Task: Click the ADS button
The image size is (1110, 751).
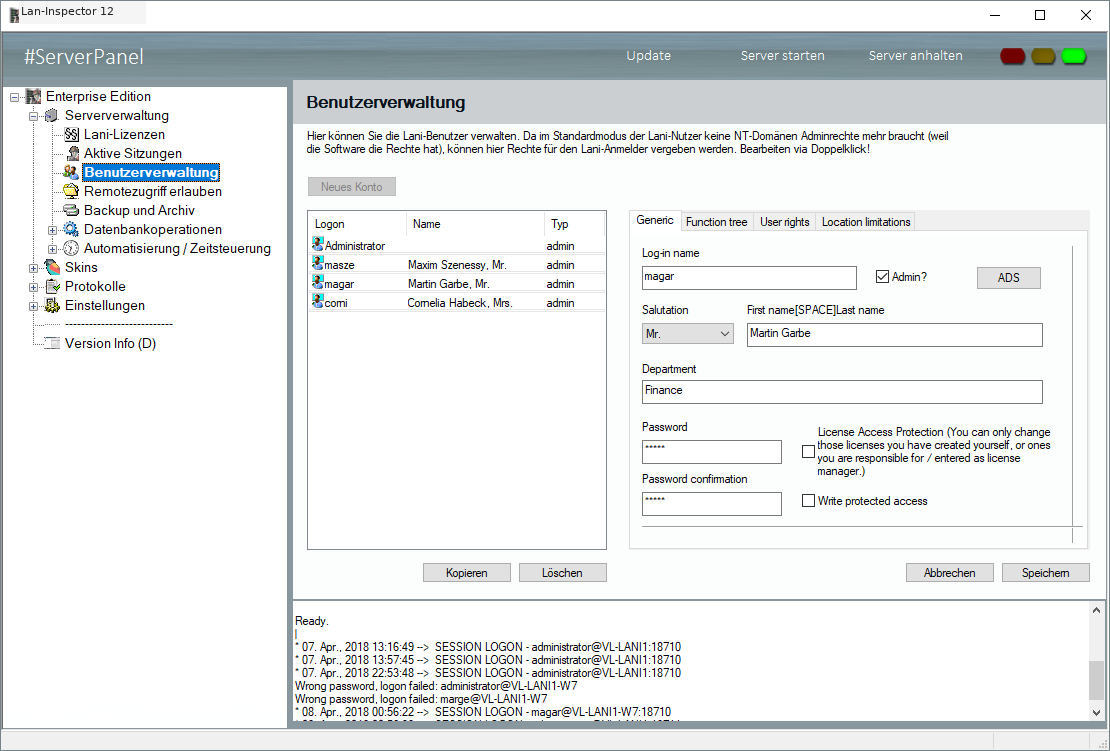Action: click(1009, 277)
